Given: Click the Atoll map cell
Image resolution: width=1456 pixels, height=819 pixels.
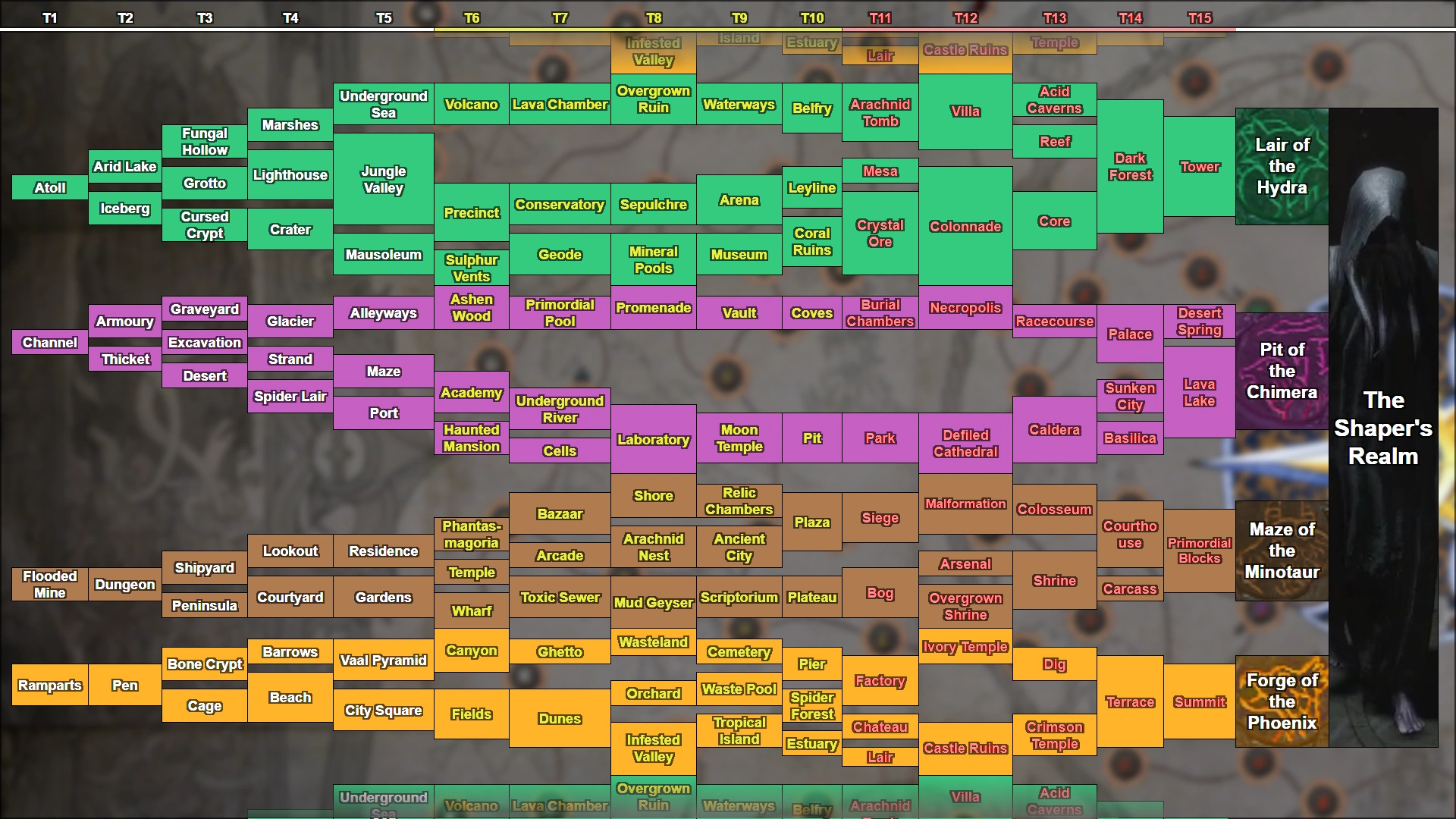Looking at the screenshot, I should point(50,188).
